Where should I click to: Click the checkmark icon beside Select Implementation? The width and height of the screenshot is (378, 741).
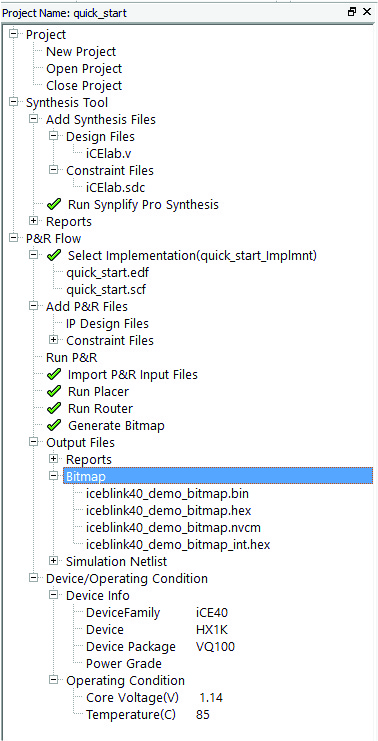54,255
